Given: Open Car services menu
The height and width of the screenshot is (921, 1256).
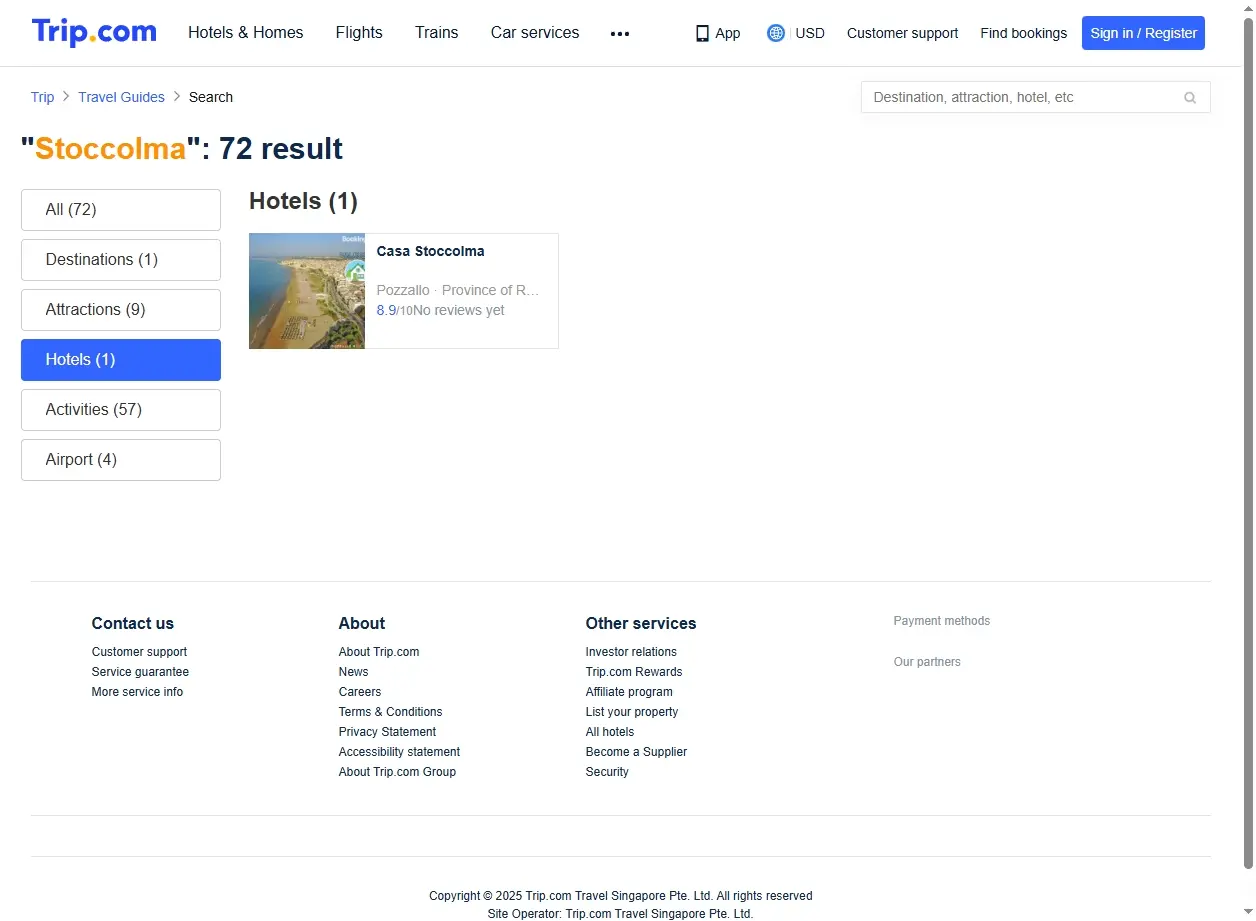Looking at the screenshot, I should (535, 33).
